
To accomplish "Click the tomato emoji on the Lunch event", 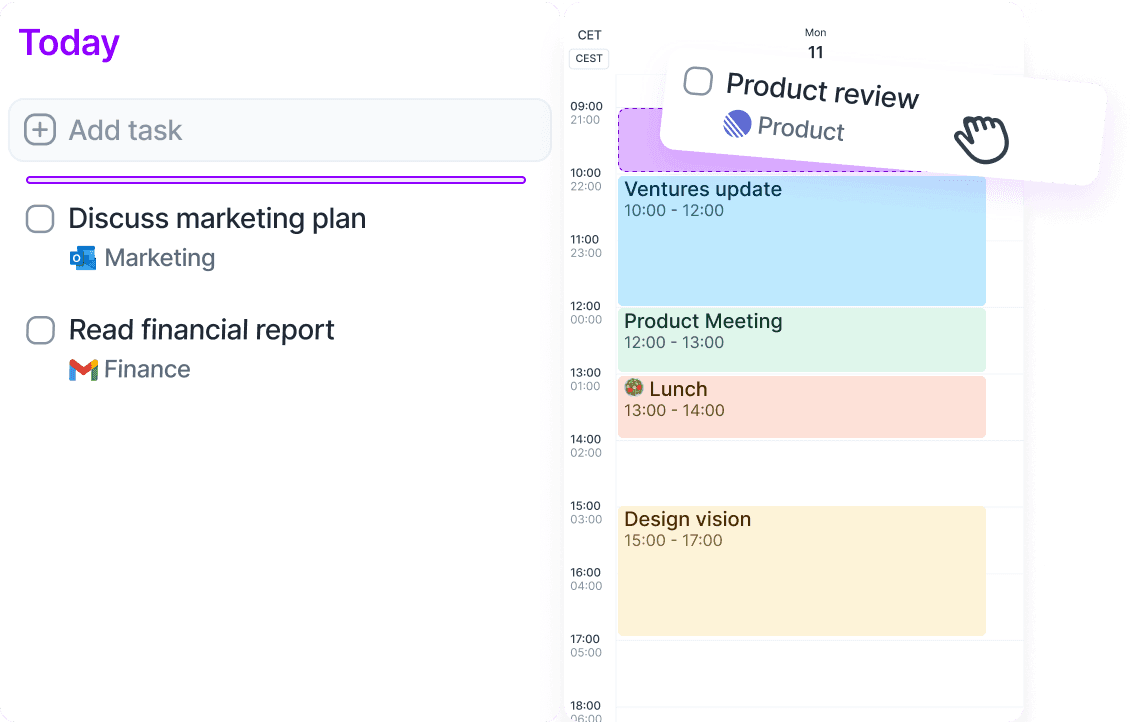I will [633, 388].
